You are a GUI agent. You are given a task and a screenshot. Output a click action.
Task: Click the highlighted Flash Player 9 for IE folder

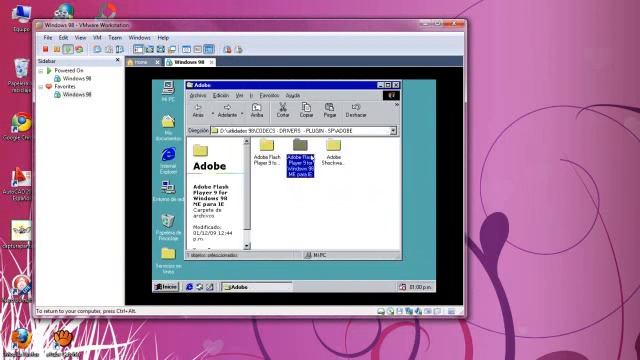pyautogui.click(x=300, y=158)
